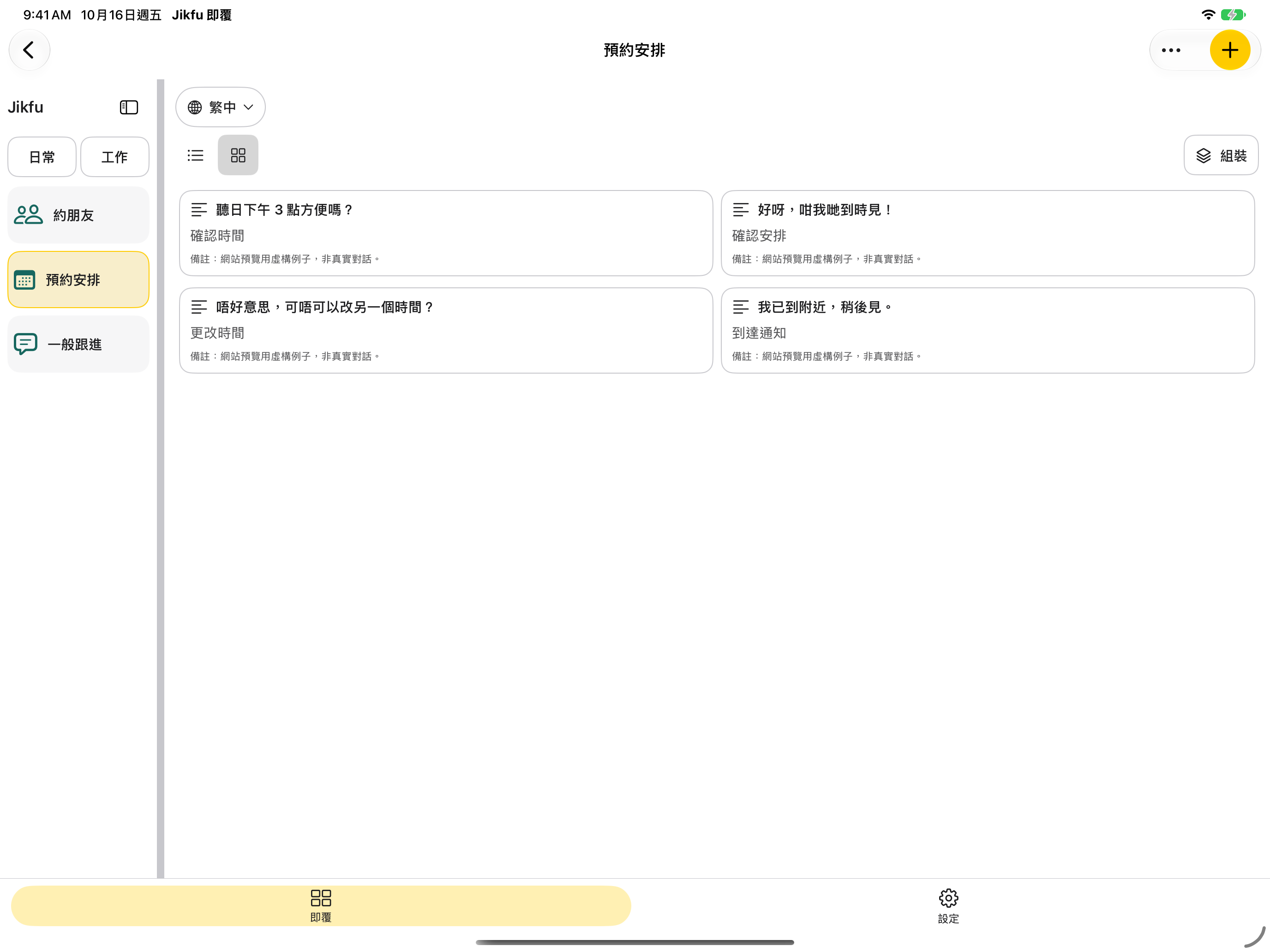Screen dimensions: 1270x952
Task: Click the 預約安排 page title
Action: click(x=635, y=50)
